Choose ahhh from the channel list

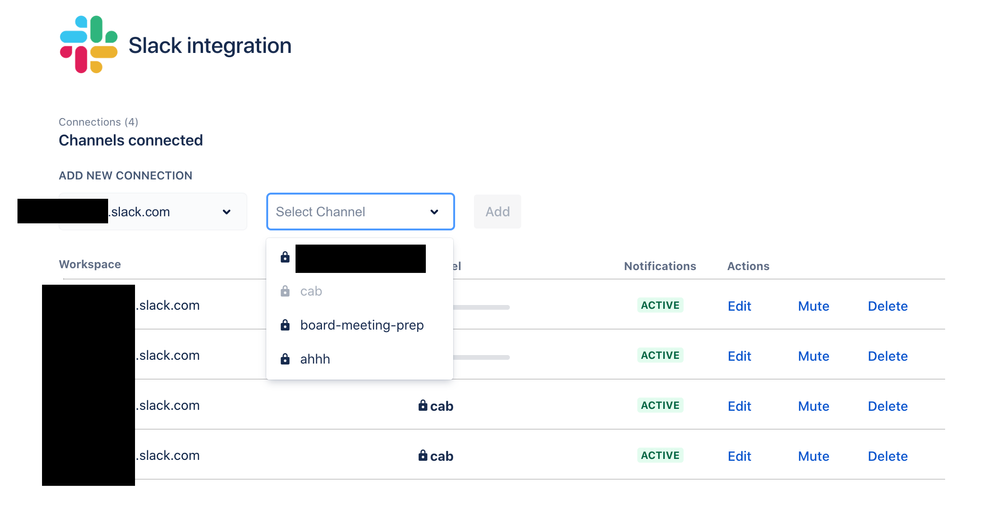(x=360, y=359)
